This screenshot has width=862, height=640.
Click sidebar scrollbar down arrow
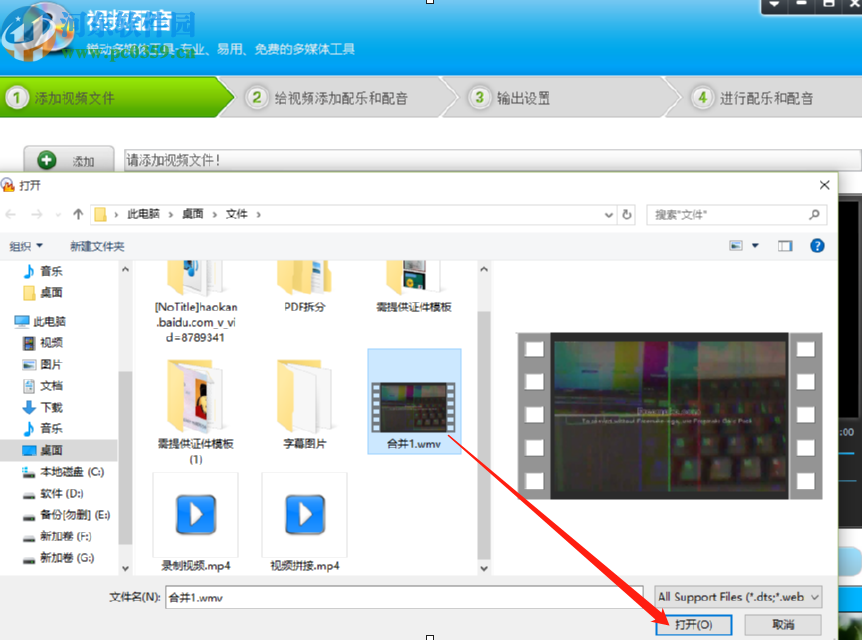(125, 569)
